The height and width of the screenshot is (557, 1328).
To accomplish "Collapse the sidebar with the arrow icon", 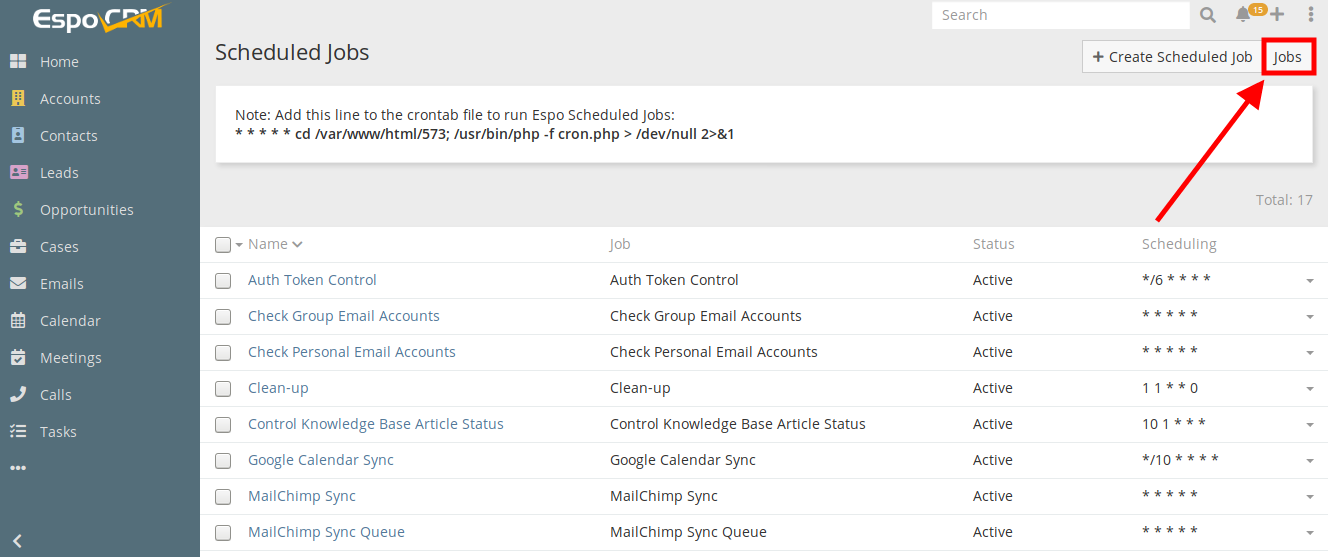I will (17, 541).
